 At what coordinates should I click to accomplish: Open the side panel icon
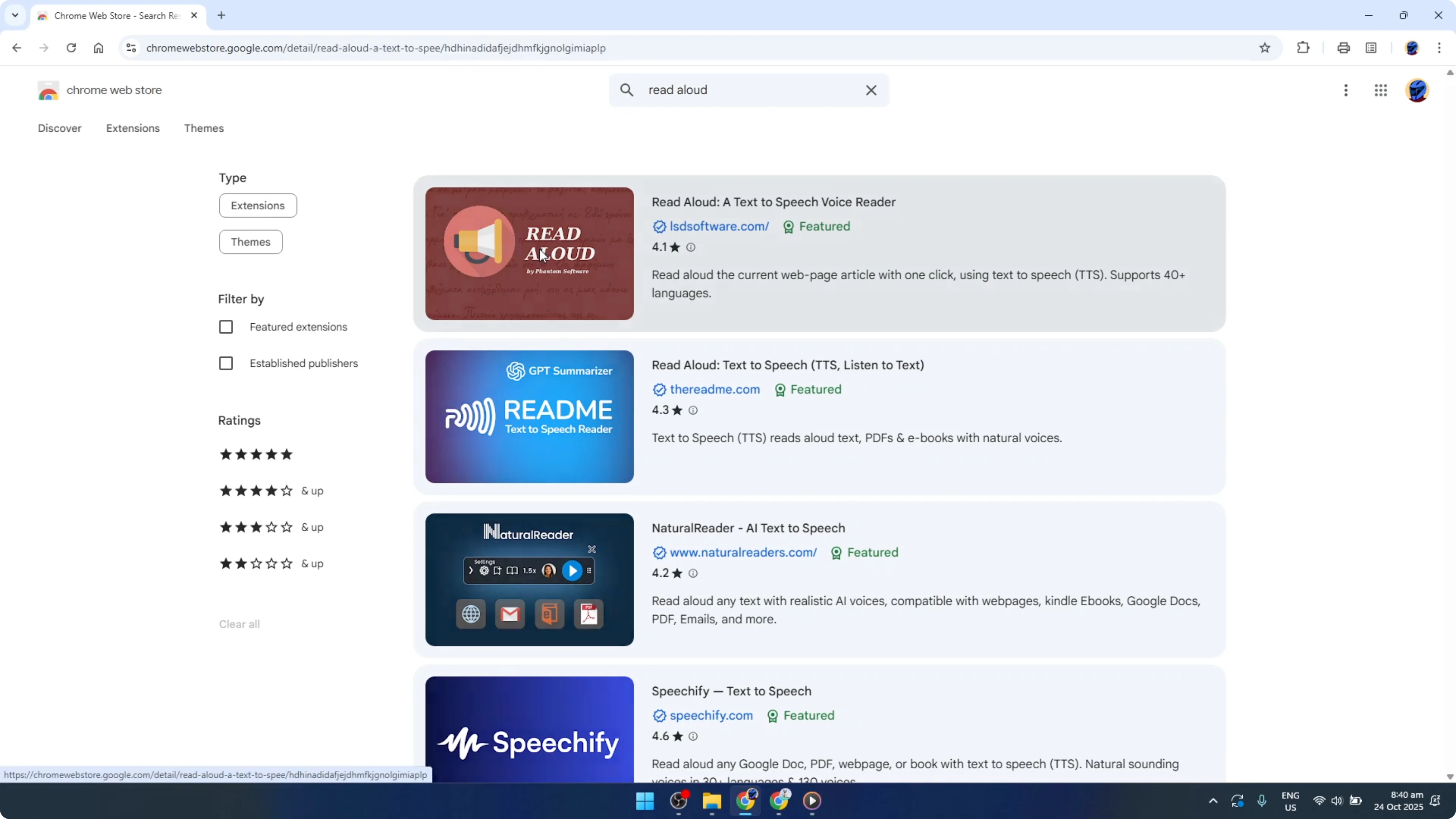pyautogui.click(x=1371, y=48)
